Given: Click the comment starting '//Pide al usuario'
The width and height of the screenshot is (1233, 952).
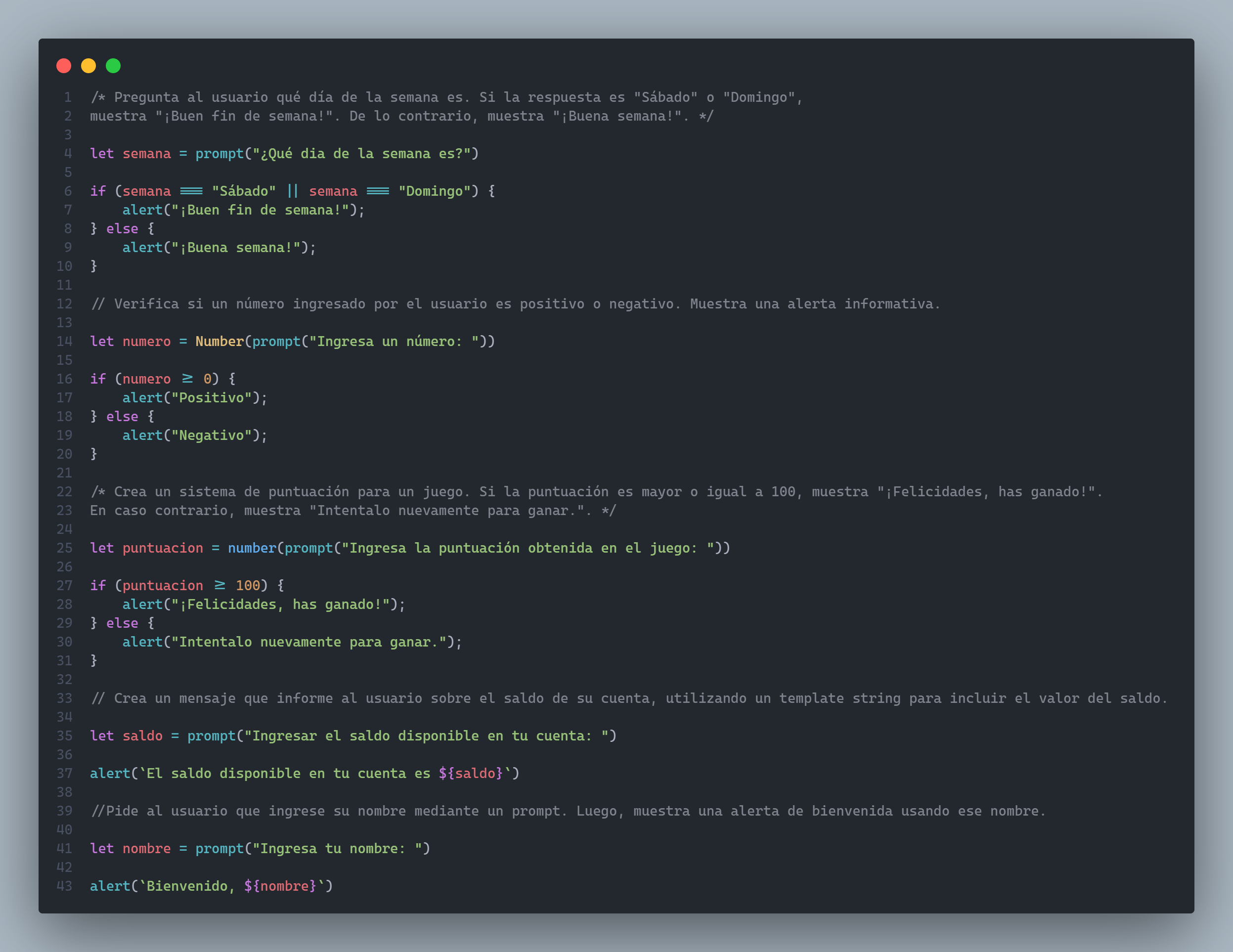Looking at the screenshot, I should click(x=569, y=811).
